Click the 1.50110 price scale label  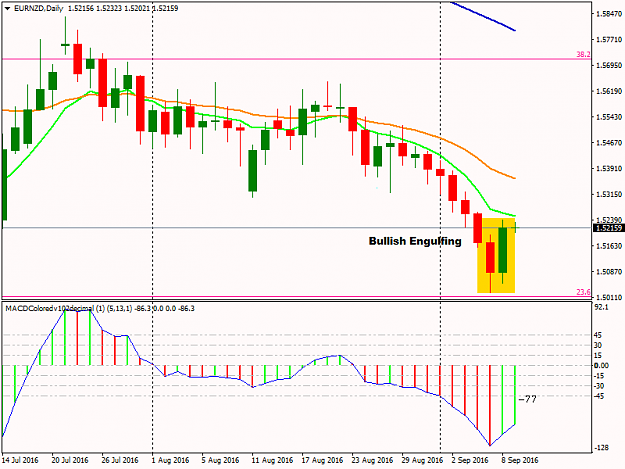pos(609,297)
